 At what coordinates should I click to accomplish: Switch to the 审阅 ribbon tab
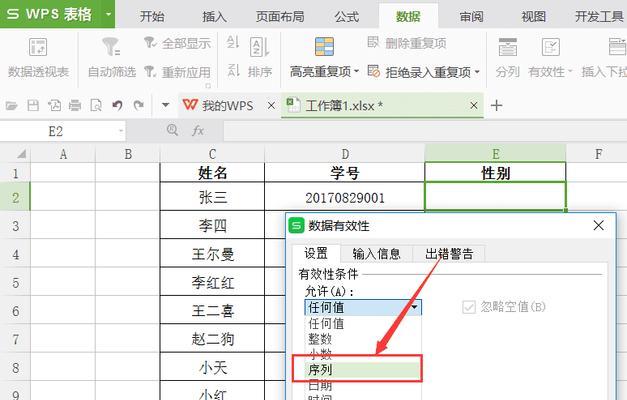pos(471,16)
